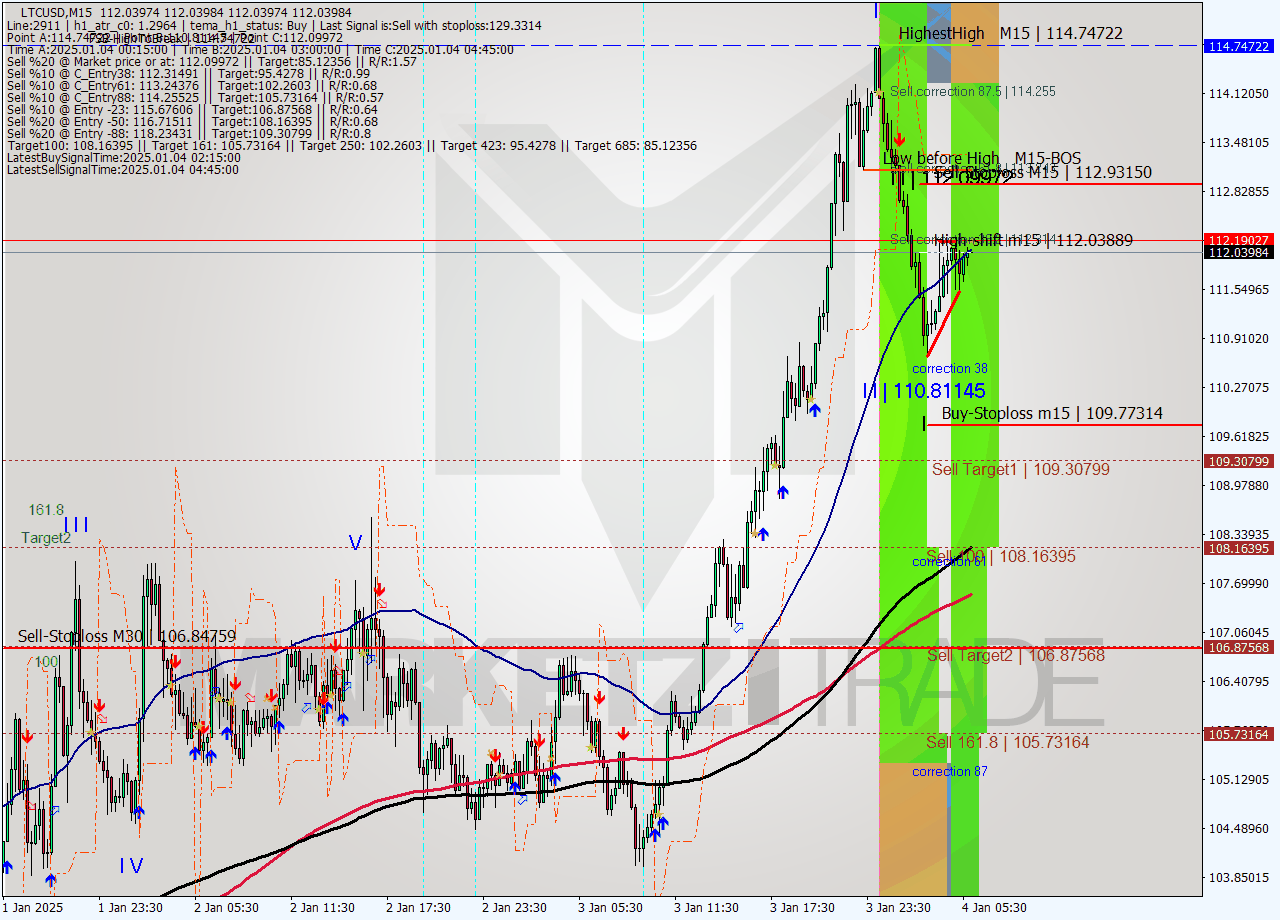Click the red 108.16395 price tag
The height and width of the screenshot is (920, 1280).
(1240, 548)
